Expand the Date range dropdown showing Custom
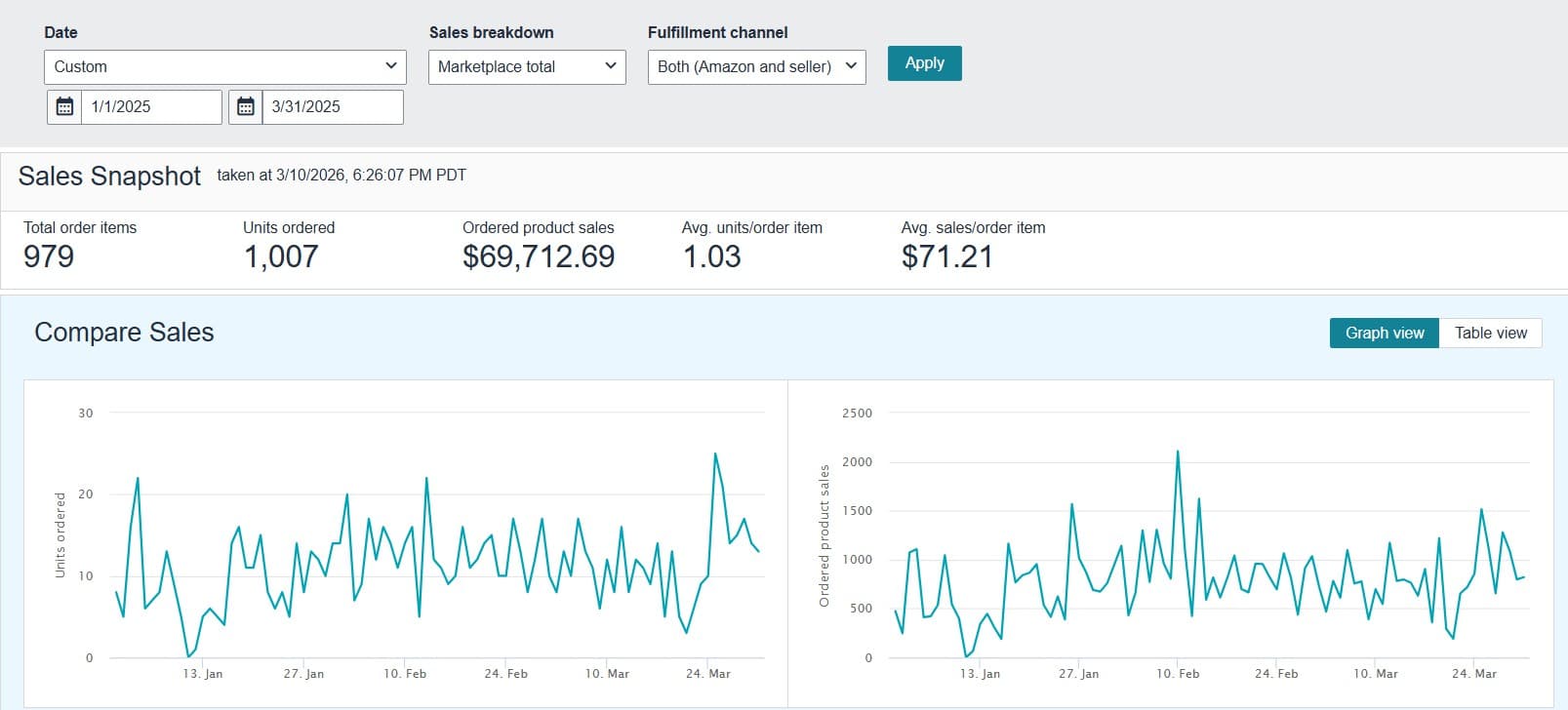The width and height of the screenshot is (1568, 710). pos(225,66)
